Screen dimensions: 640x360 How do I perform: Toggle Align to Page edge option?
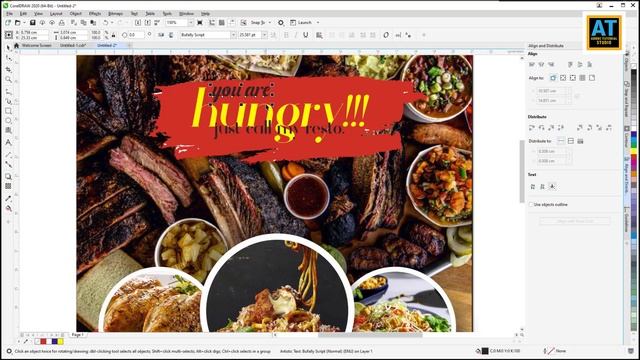(x=563, y=78)
